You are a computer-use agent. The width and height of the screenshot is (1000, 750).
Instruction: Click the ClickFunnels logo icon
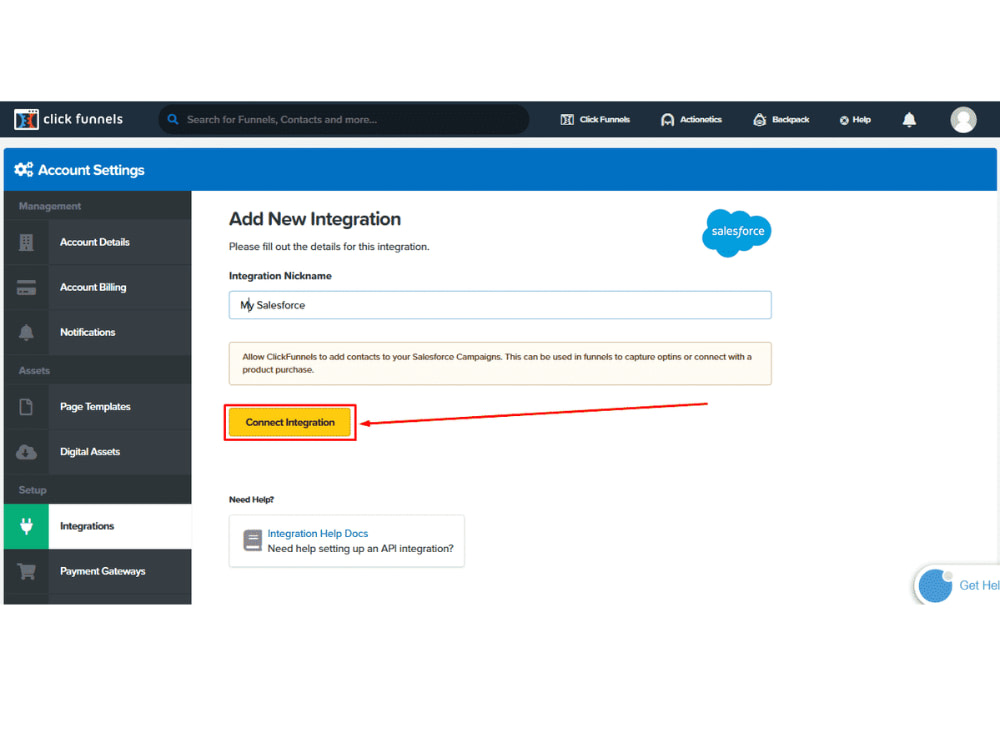coord(26,119)
